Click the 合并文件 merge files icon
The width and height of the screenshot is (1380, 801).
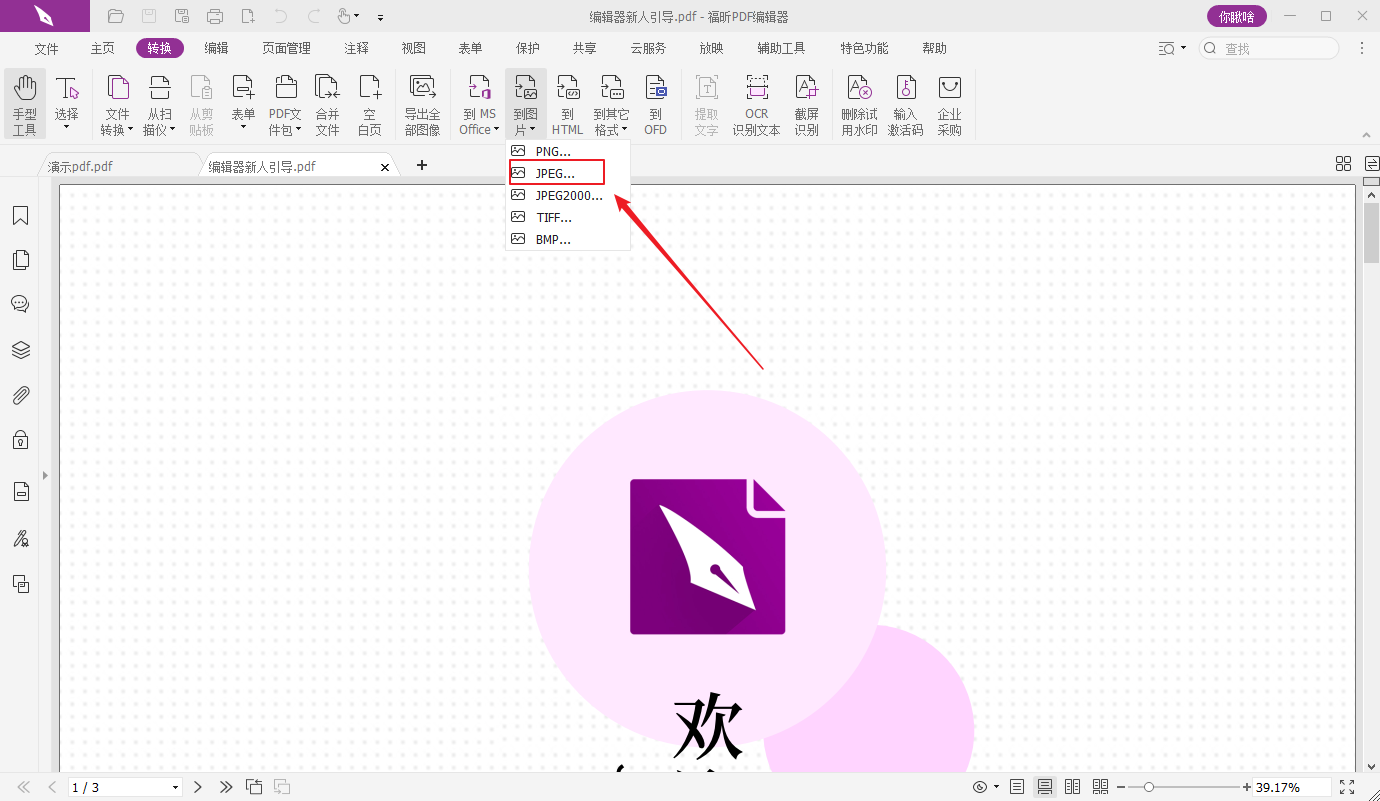point(327,104)
